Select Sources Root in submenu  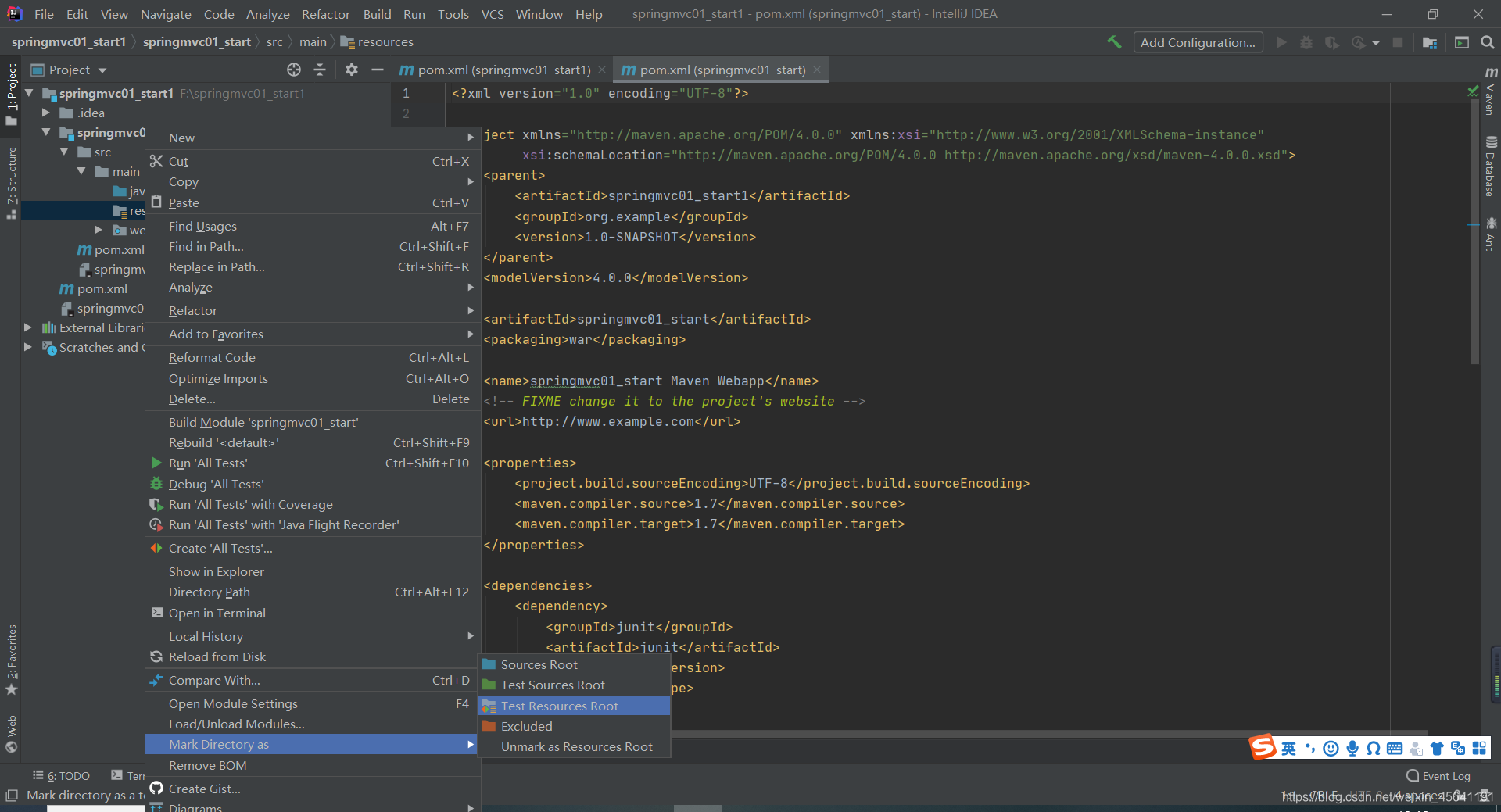click(x=575, y=664)
